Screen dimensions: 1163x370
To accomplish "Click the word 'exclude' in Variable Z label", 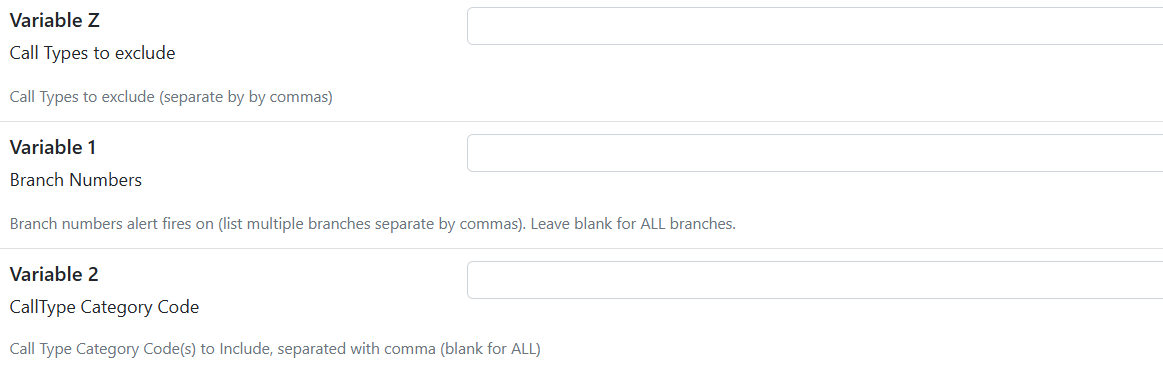I will (x=148, y=53).
